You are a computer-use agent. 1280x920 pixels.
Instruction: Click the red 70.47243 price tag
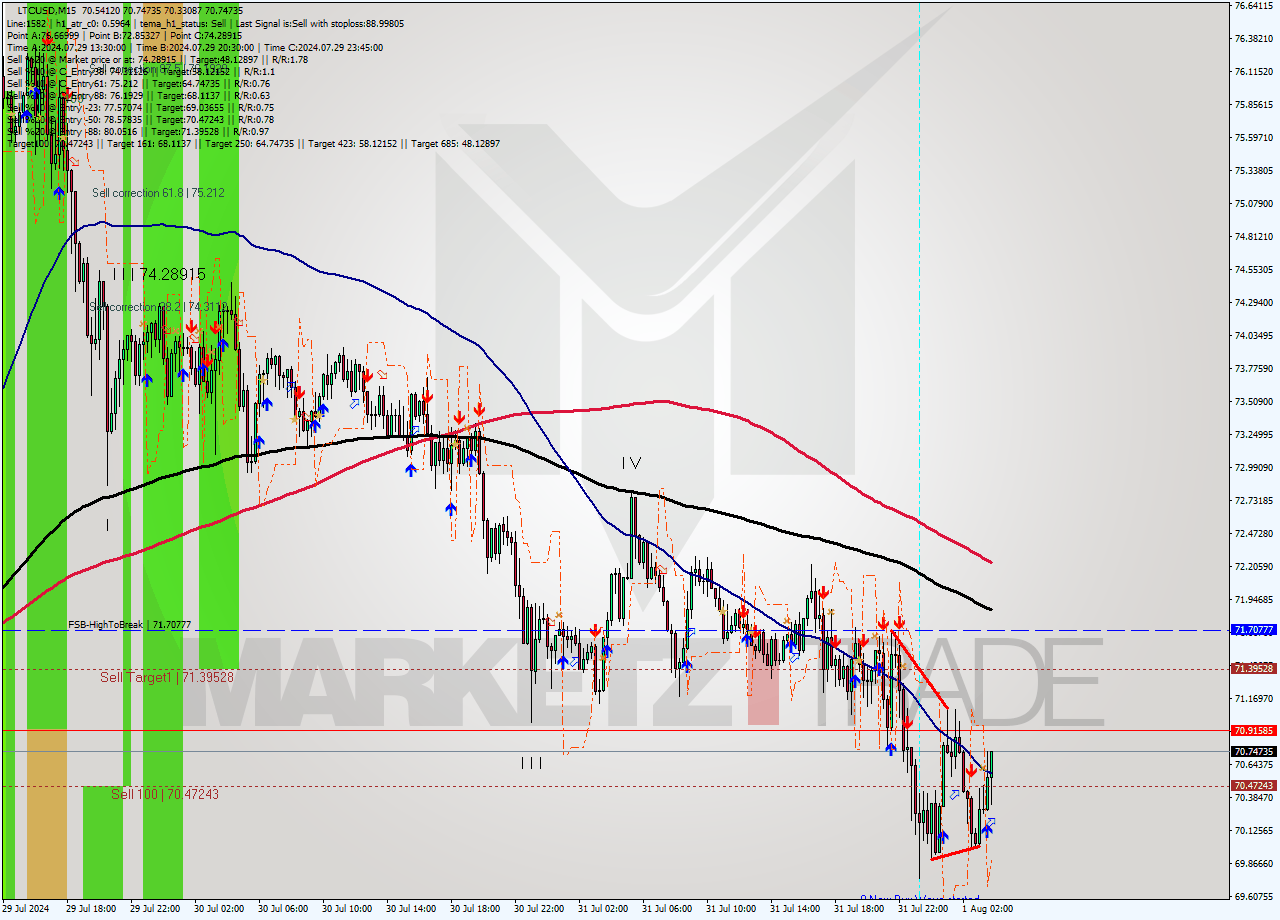click(x=1254, y=786)
